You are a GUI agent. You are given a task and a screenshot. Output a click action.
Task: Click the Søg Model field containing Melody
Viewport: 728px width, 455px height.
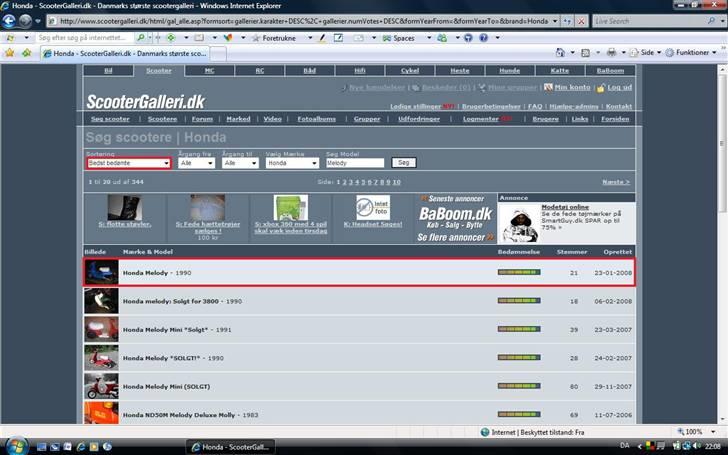(x=354, y=162)
